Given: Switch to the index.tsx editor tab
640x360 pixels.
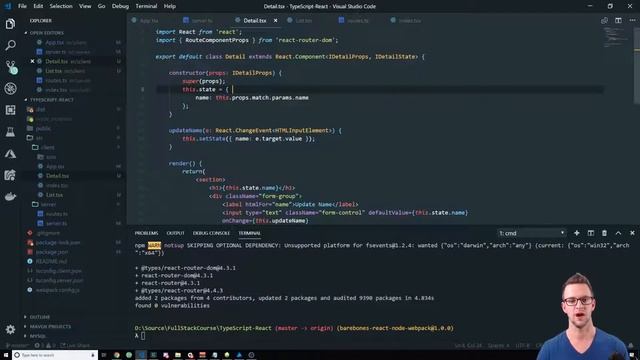Looking at the screenshot, I should [x=409, y=20].
